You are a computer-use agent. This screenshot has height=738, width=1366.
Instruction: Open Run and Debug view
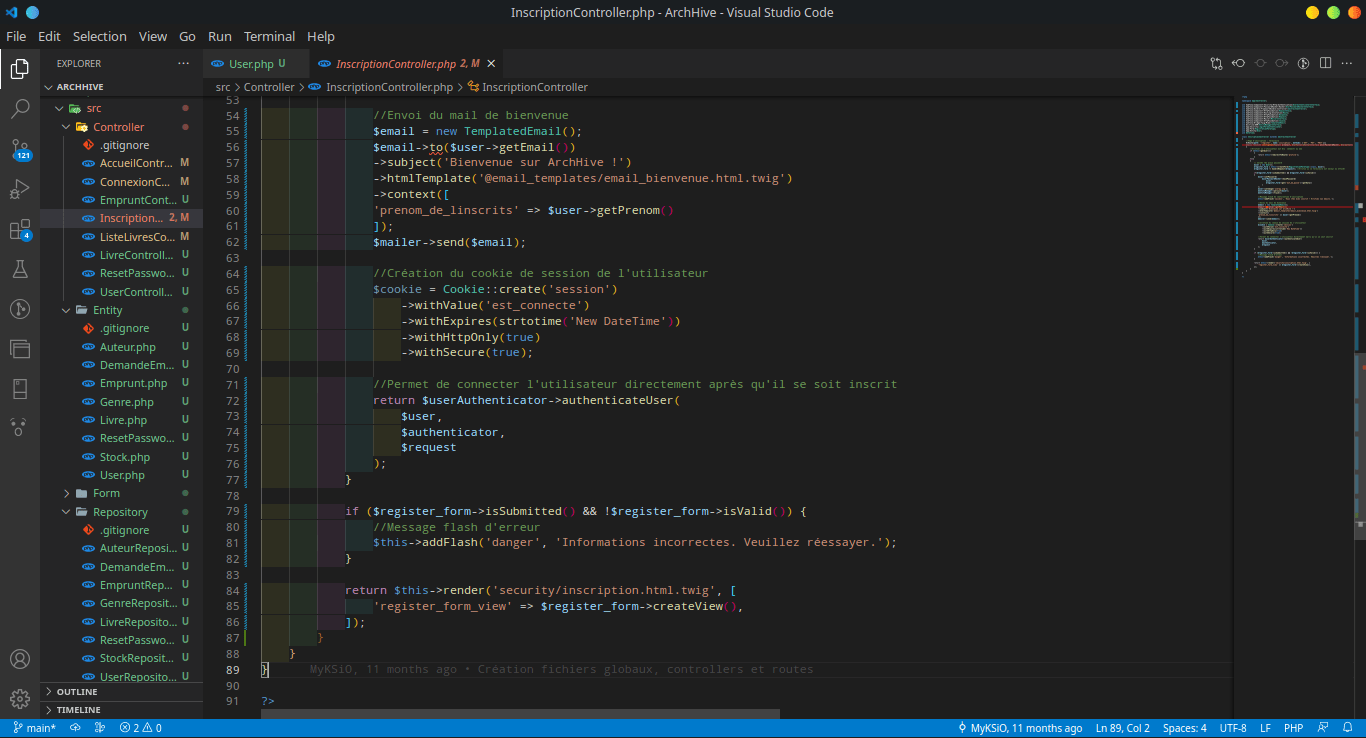20,189
